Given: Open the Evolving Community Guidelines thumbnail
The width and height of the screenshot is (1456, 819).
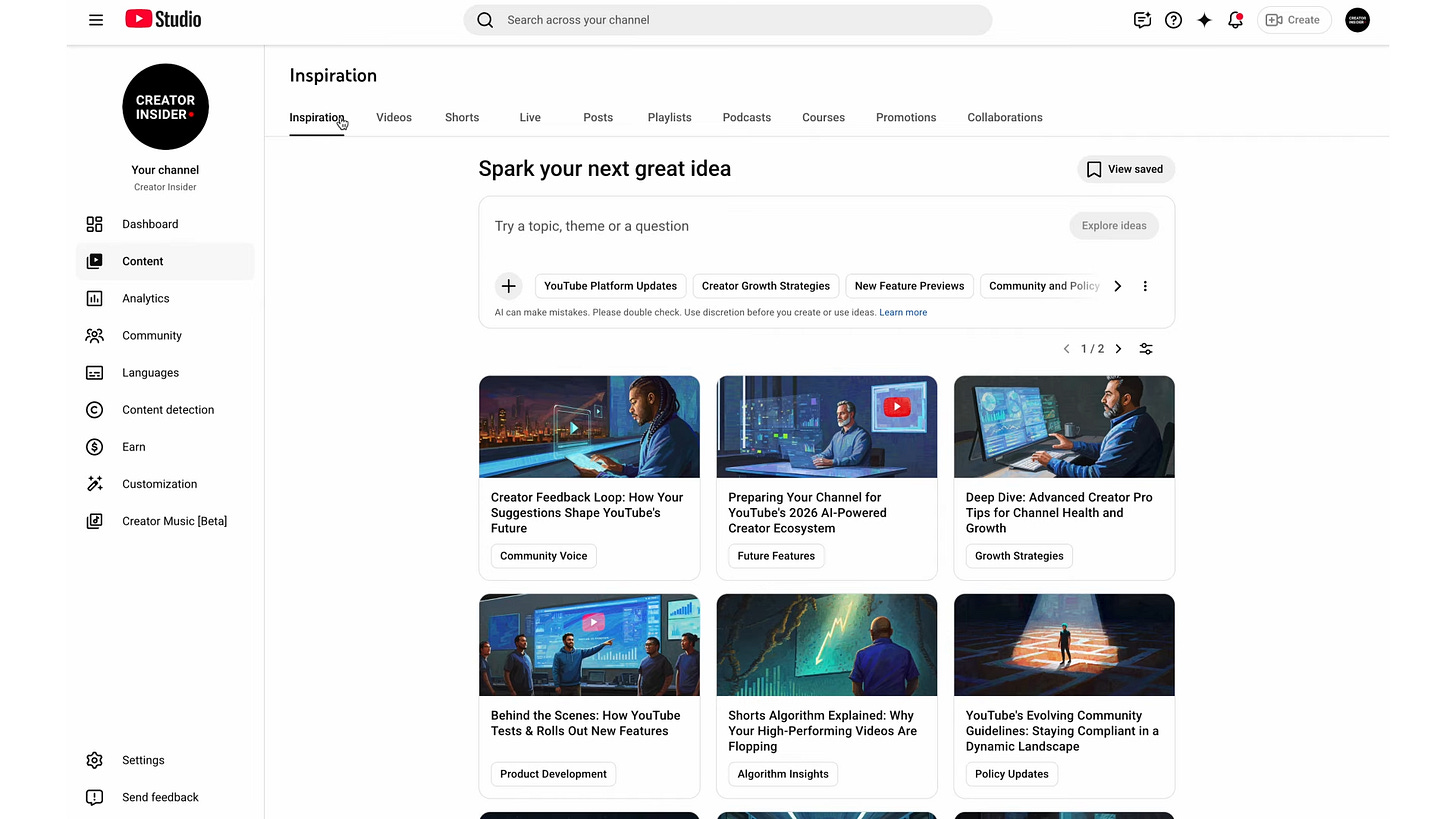Looking at the screenshot, I should pos(1064,645).
